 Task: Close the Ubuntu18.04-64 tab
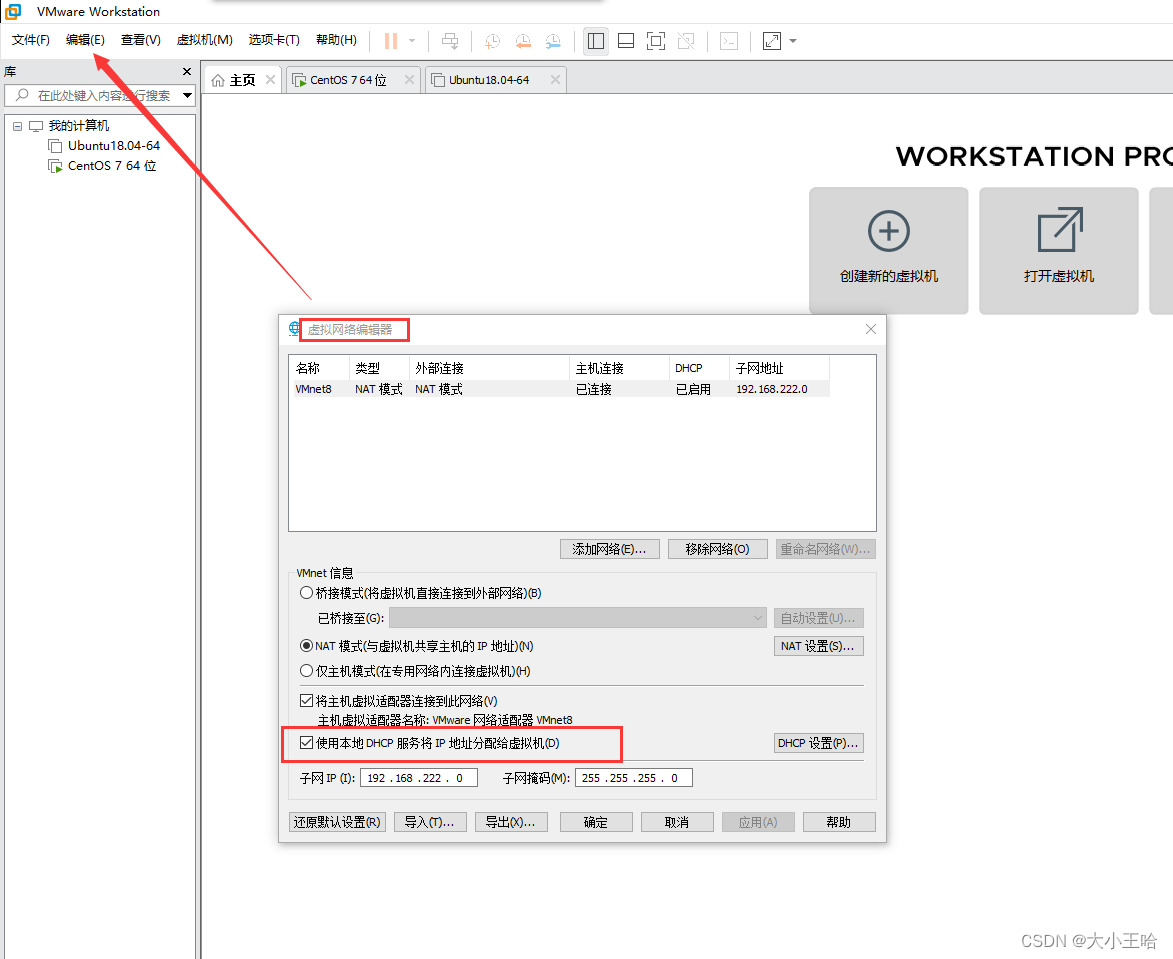(x=555, y=79)
